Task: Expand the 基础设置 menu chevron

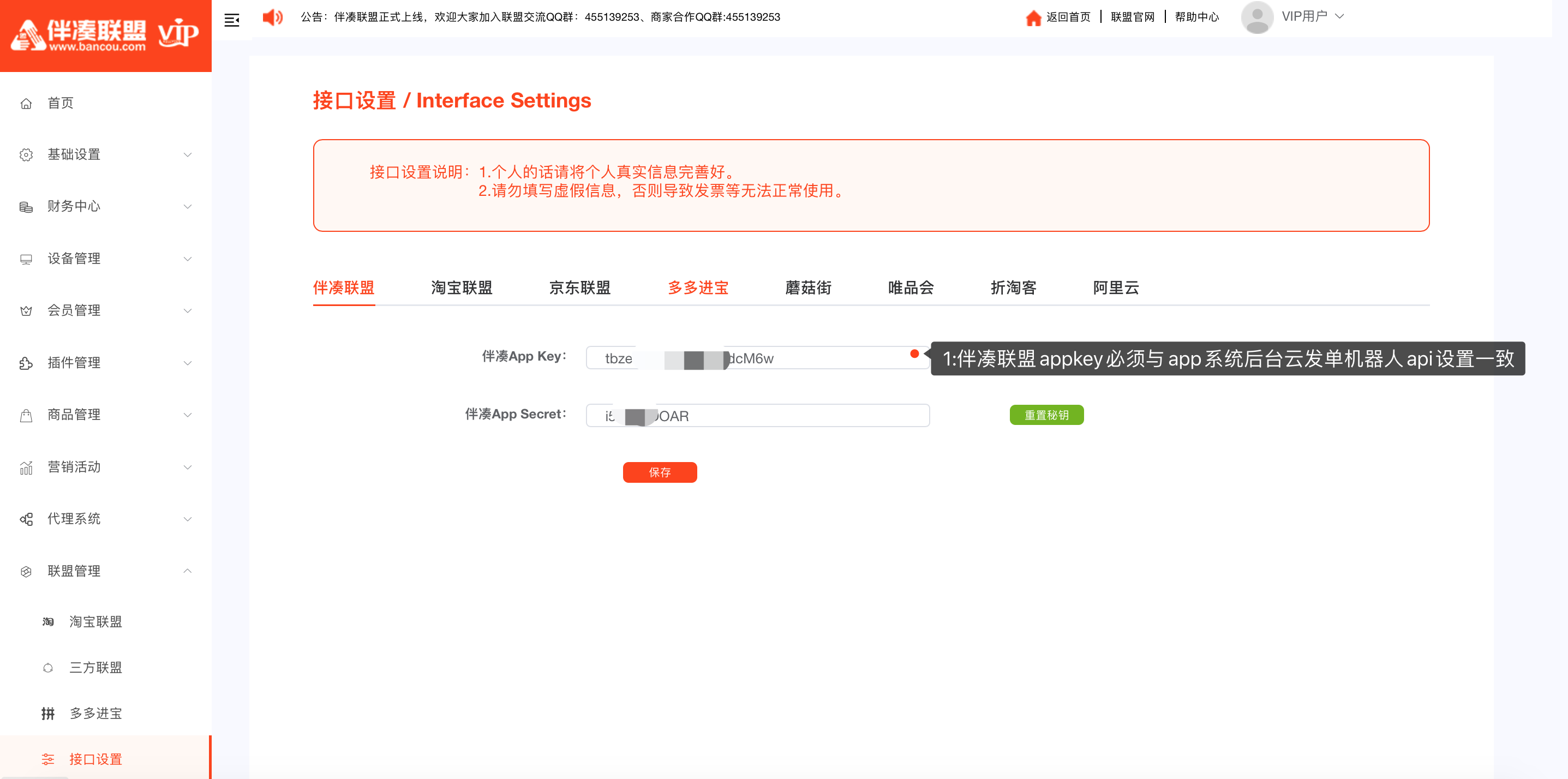Action: pos(188,154)
